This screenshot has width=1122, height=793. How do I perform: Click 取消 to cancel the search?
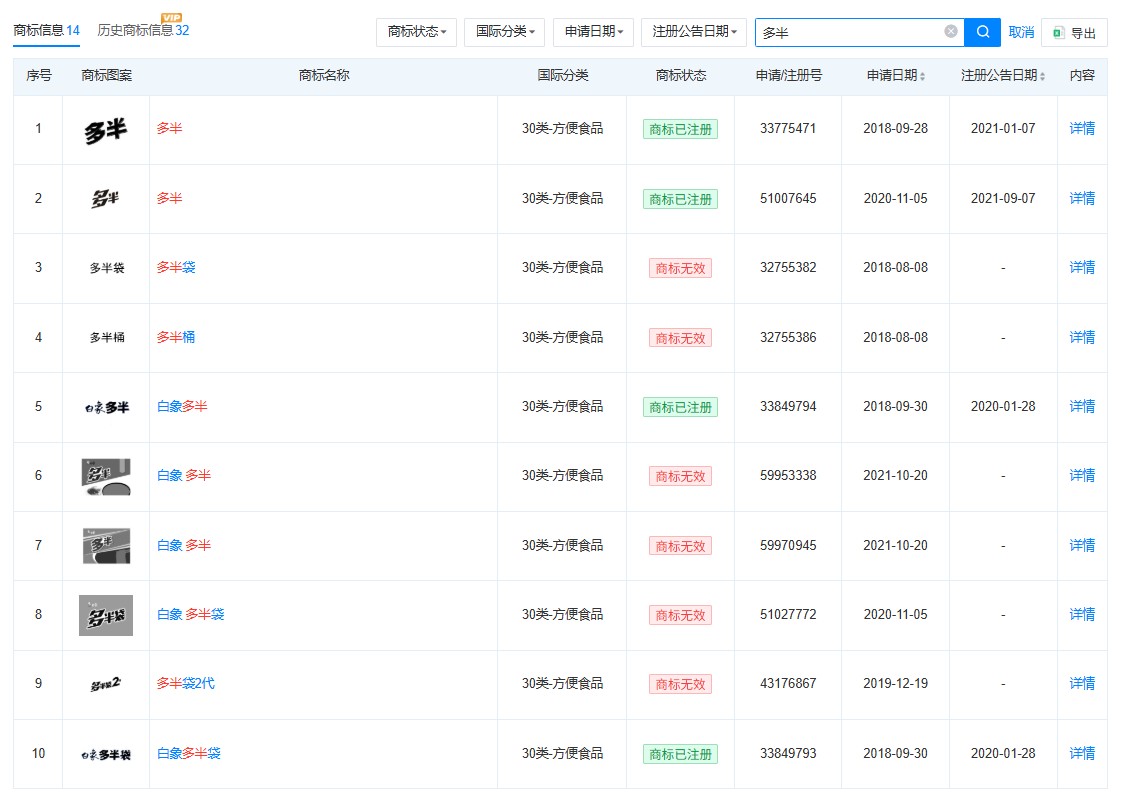[x=1021, y=32]
